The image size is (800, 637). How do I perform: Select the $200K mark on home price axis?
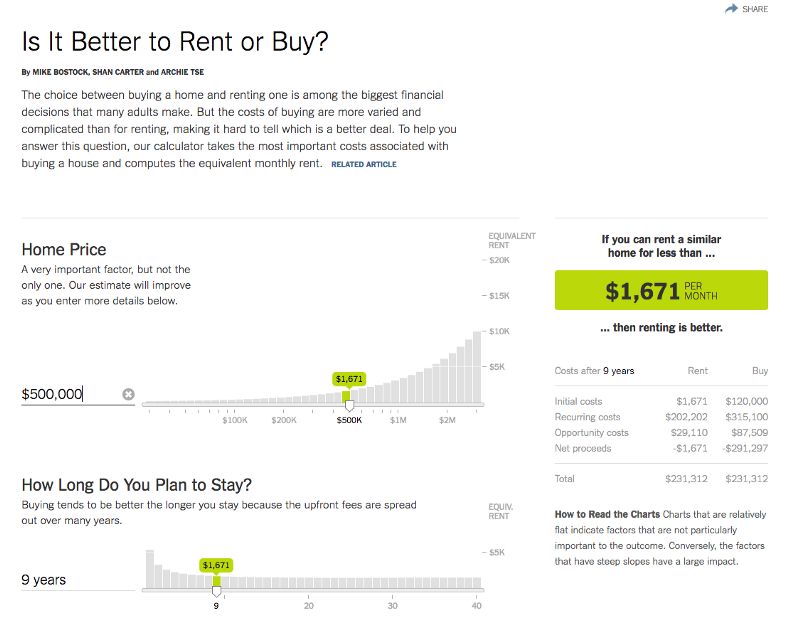284,420
